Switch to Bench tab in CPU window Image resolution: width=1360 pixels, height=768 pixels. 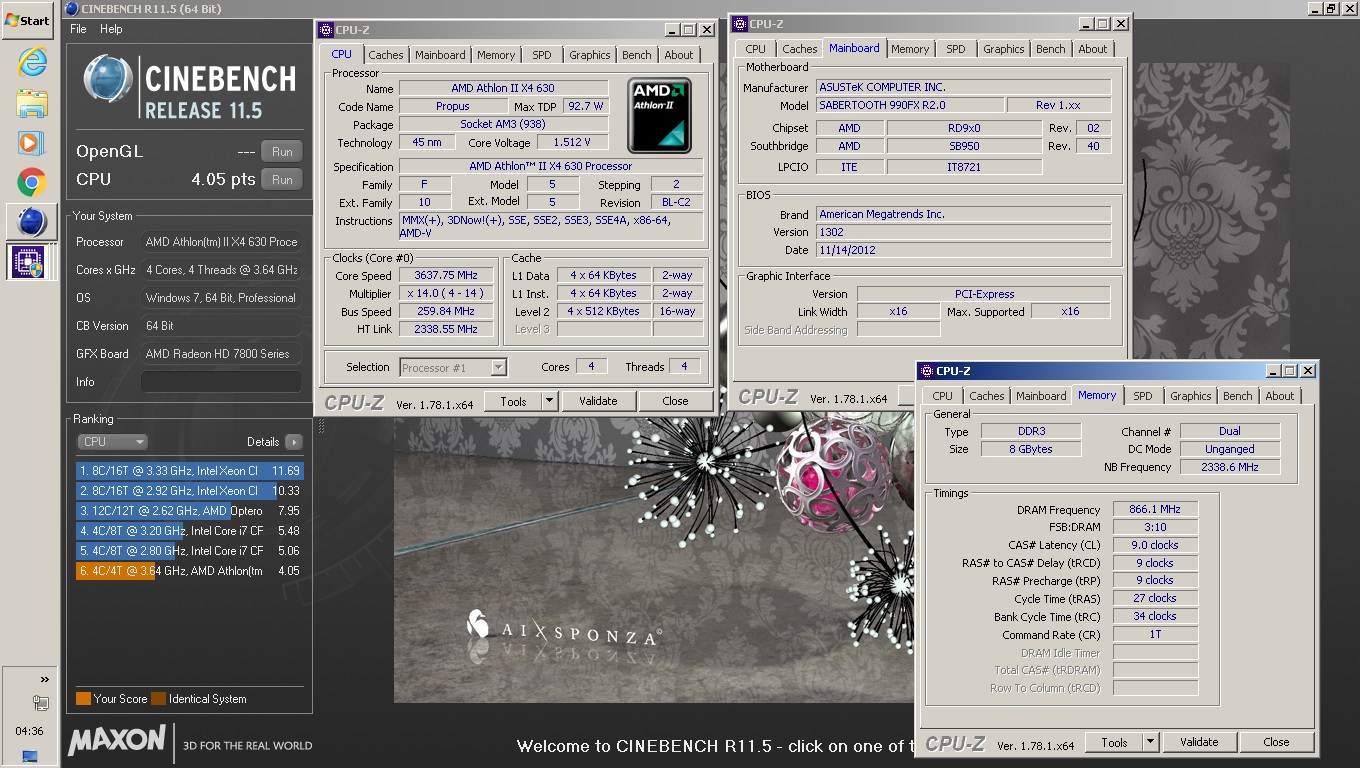637,55
